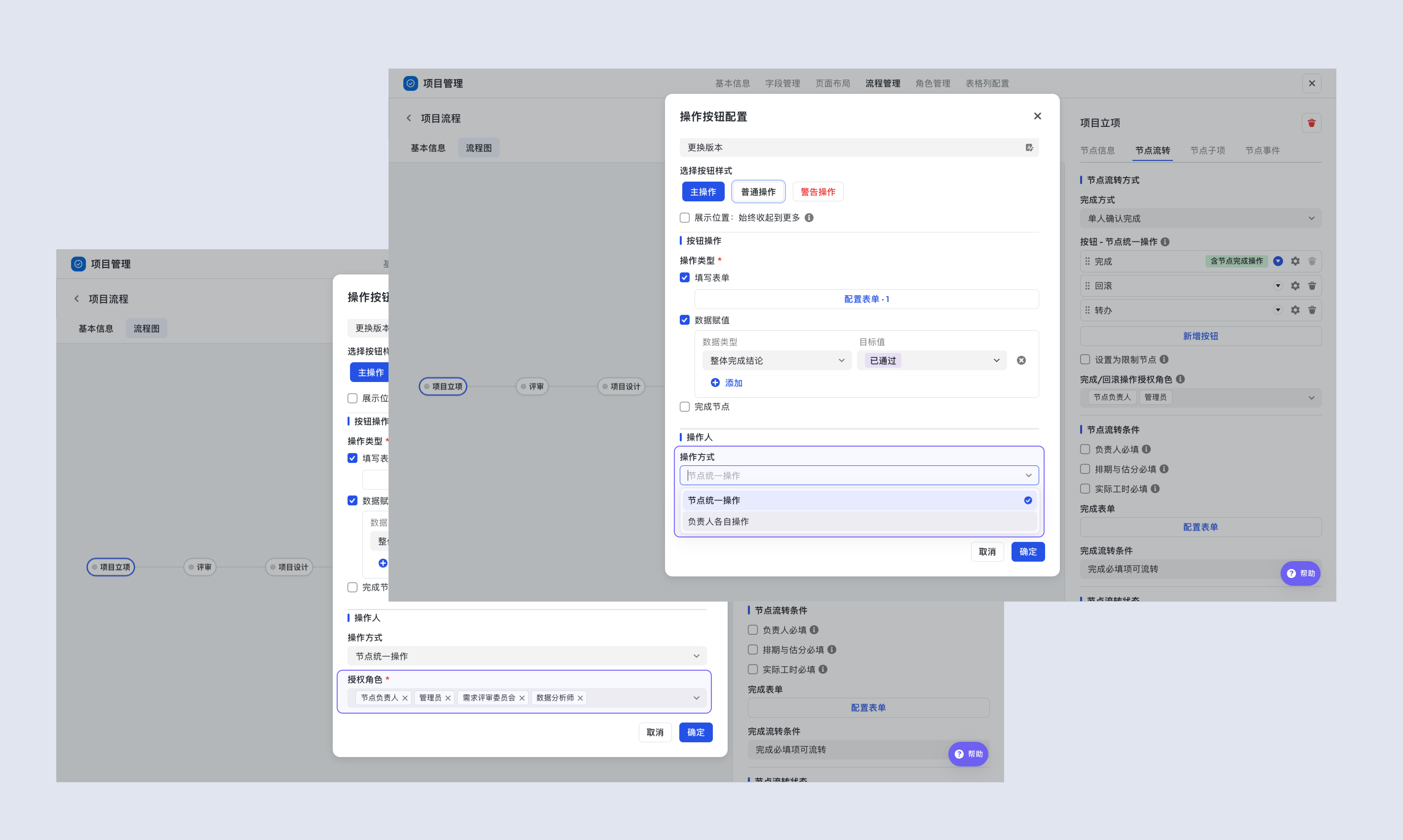
Task: Remove the 节点负责人 tag in back window
Action: point(405,698)
